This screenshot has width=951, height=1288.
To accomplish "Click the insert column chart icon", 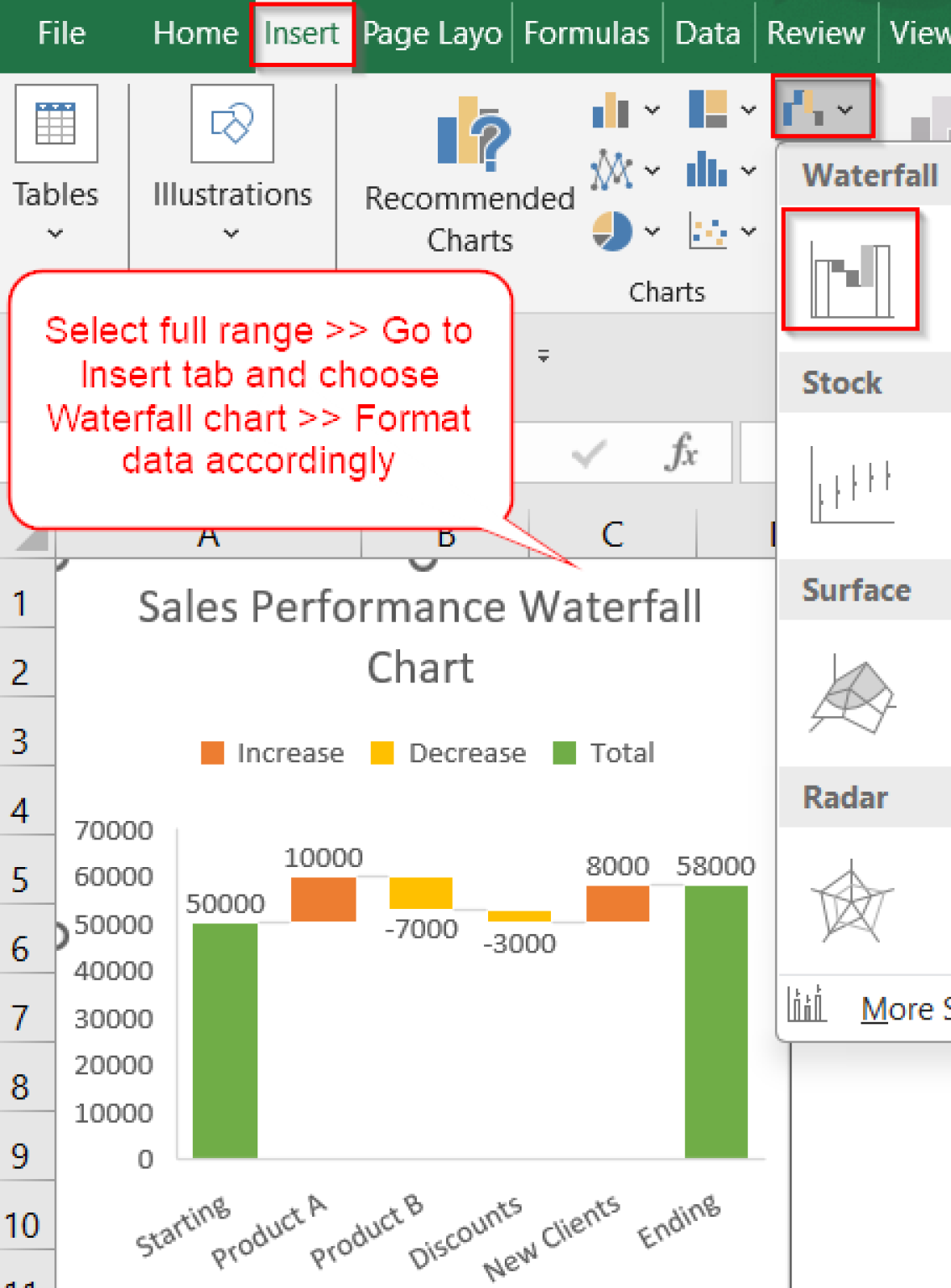I will (x=610, y=110).
